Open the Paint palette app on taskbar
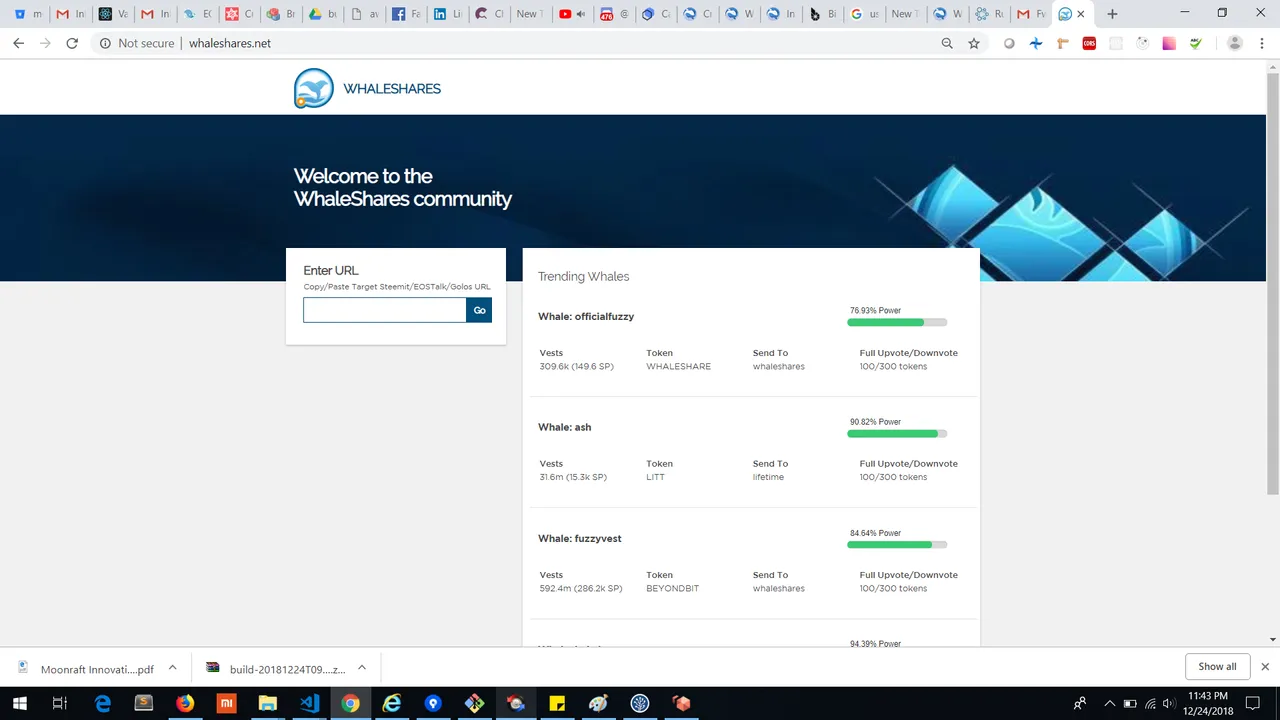The width and height of the screenshot is (1280, 720). point(598,703)
